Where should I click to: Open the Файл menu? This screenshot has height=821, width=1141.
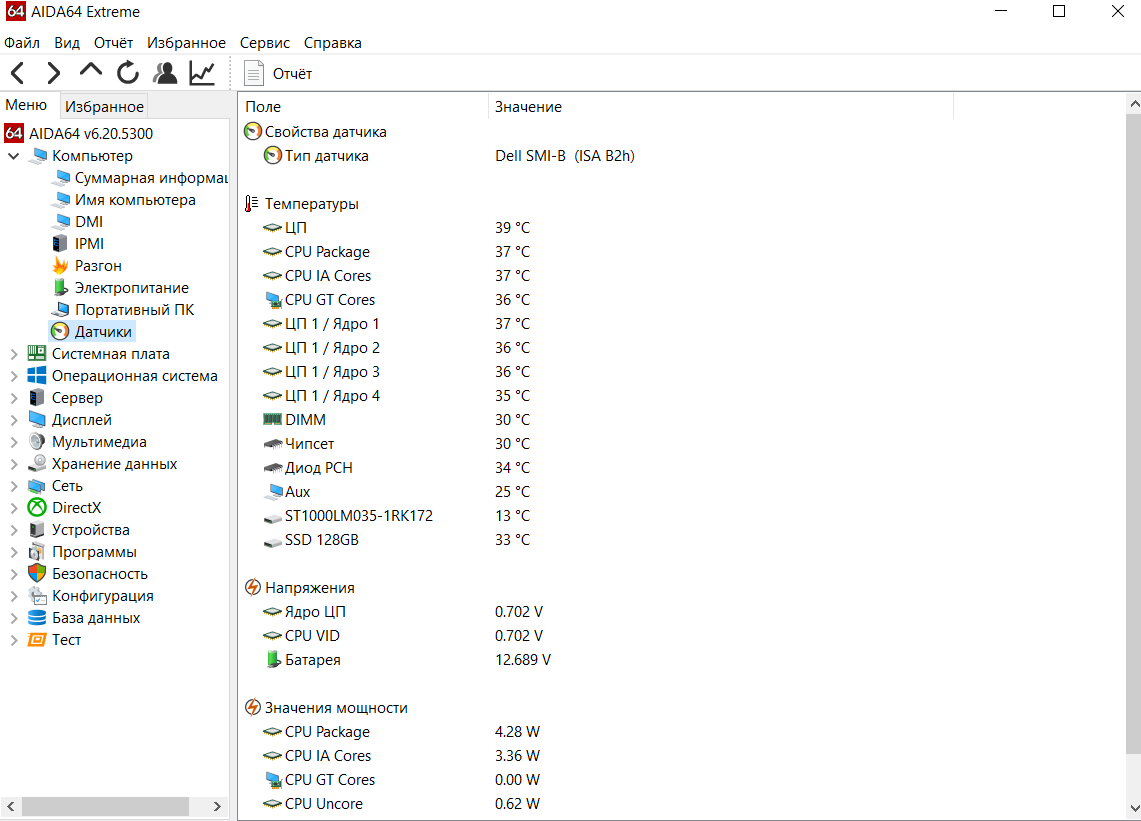[x=22, y=43]
